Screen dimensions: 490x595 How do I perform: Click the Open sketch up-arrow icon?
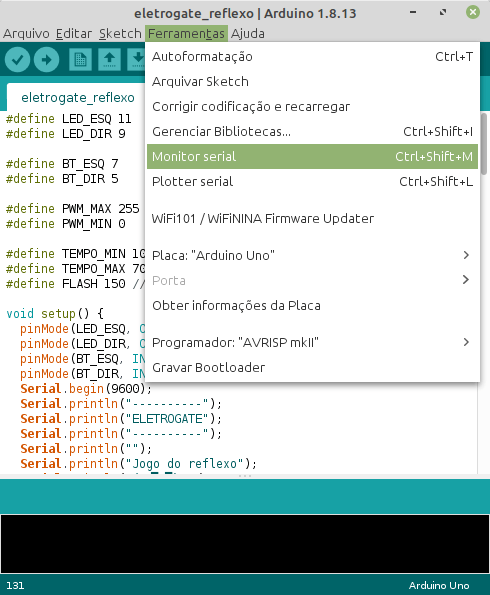pyautogui.click(x=109, y=60)
